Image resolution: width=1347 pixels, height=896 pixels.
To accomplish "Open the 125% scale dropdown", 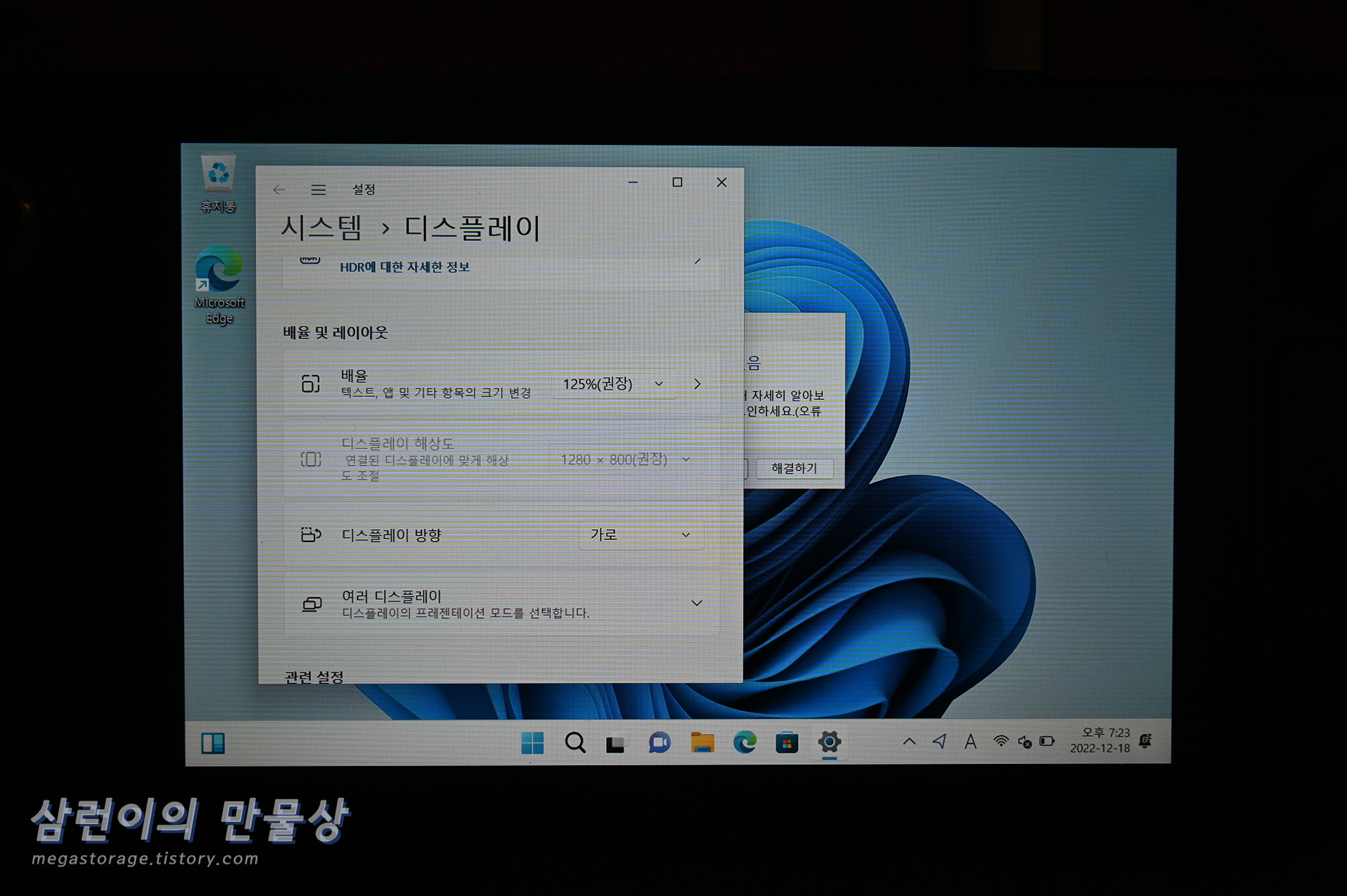I will pyautogui.click(x=613, y=384).
